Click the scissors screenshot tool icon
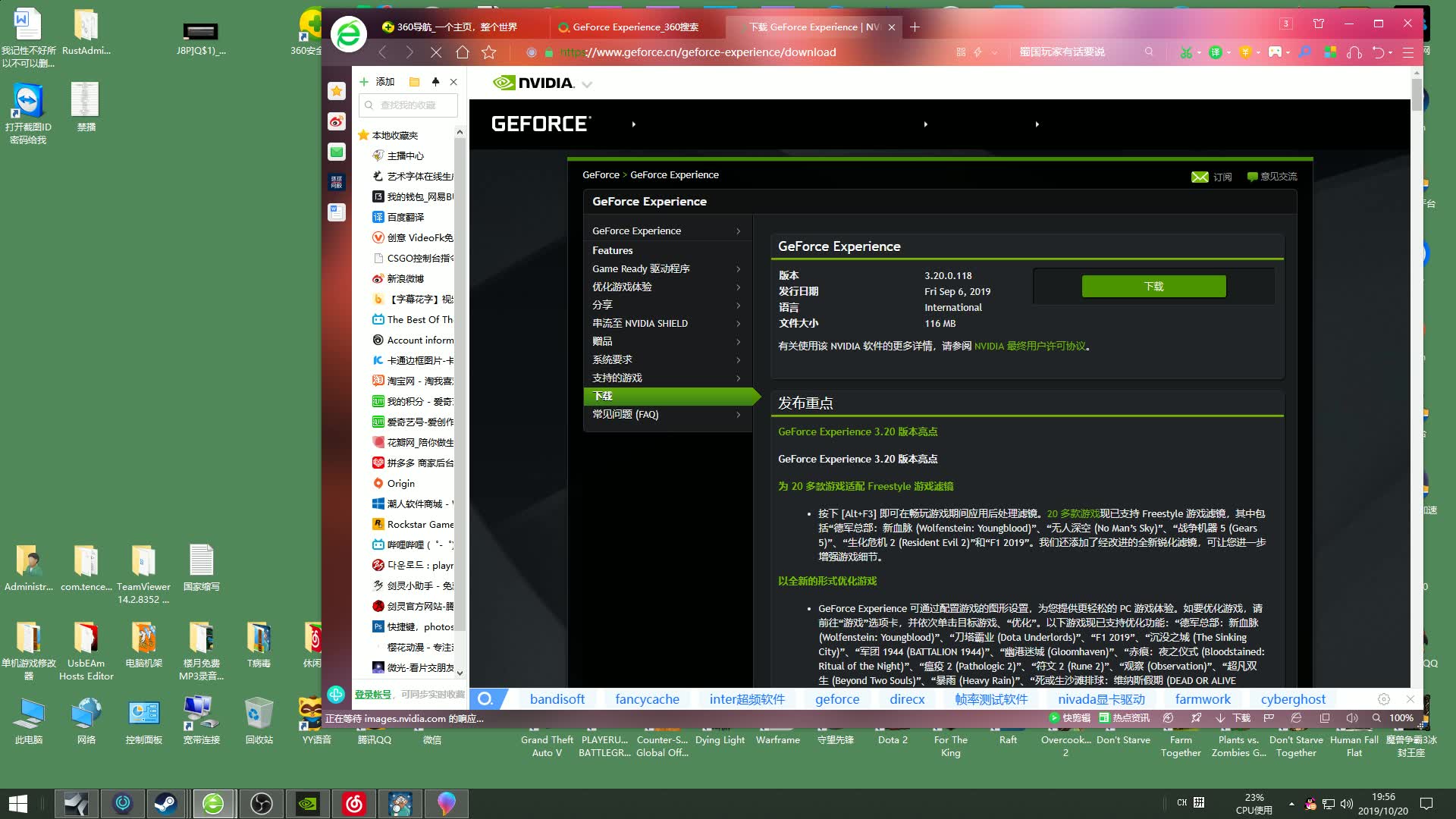1456x819 pixels. tap(1185, 52)
